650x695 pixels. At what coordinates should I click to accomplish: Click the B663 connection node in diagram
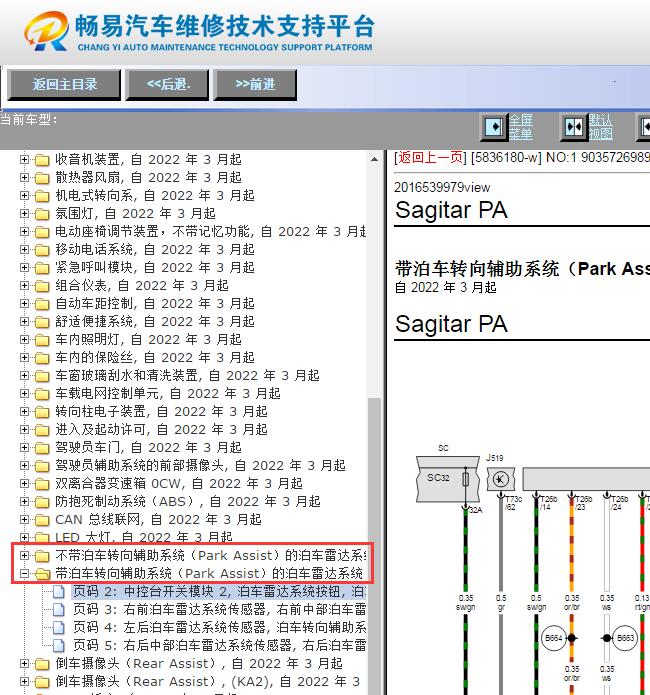point(625,638)
